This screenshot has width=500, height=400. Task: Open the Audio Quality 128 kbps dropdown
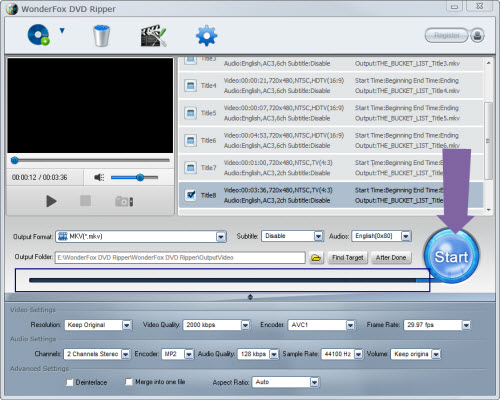coord(274,354)
